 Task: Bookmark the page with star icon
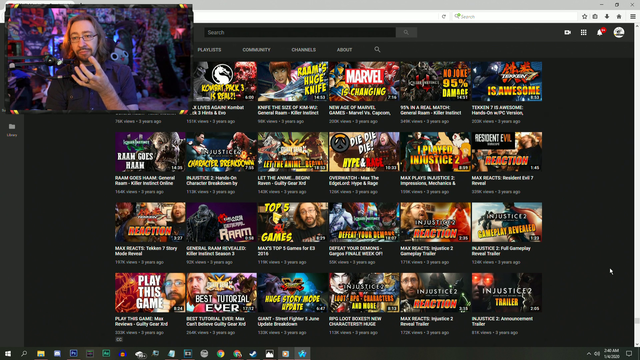584,17
